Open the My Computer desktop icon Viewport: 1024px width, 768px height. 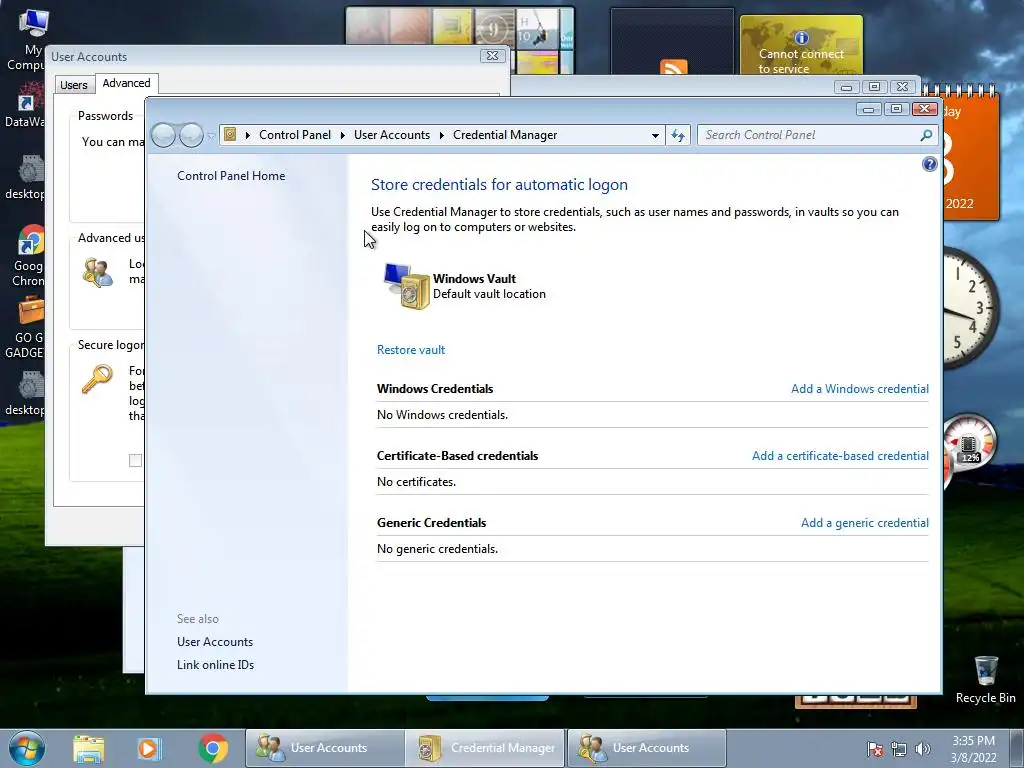(27, 38)
